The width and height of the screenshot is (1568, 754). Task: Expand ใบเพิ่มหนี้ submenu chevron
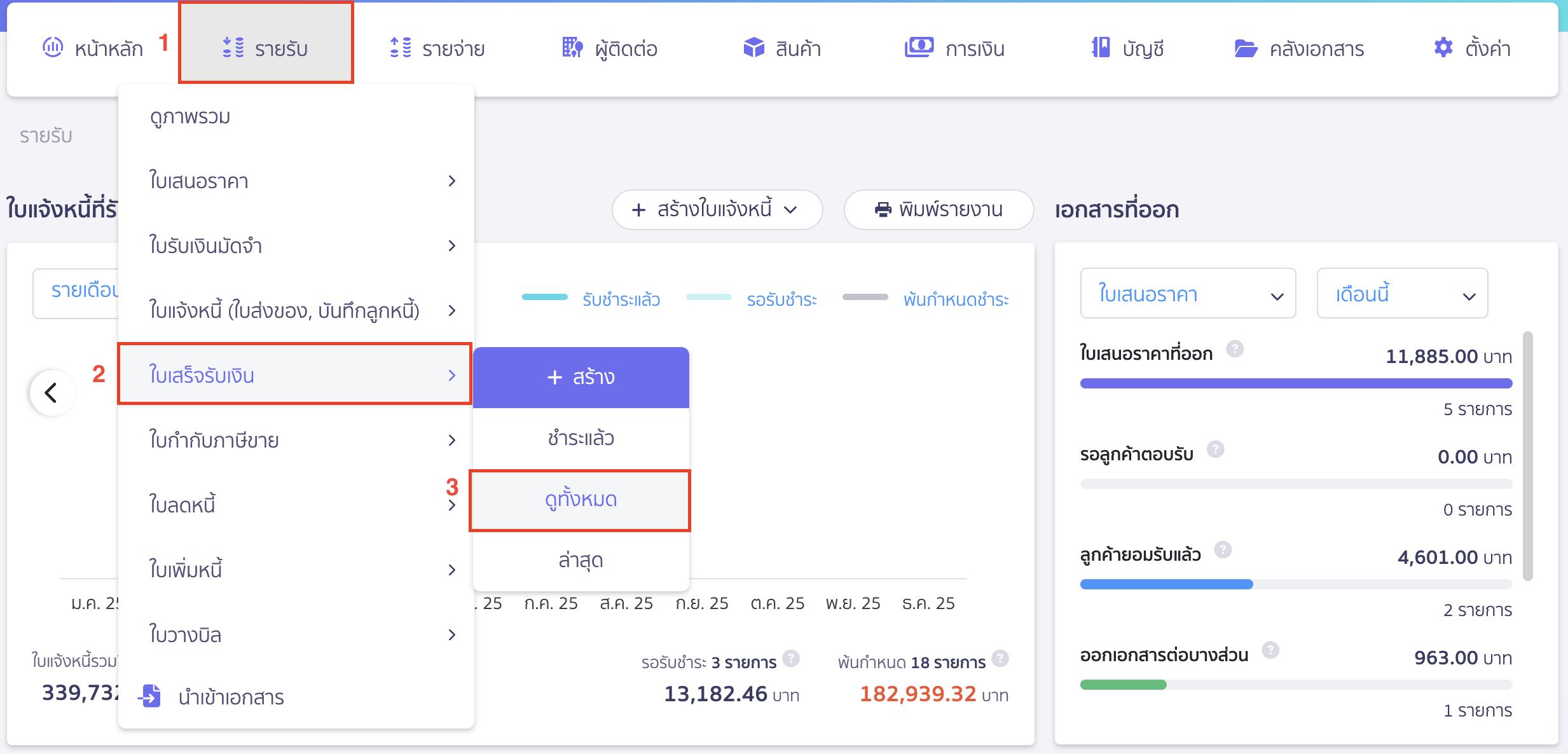(452, 570)
